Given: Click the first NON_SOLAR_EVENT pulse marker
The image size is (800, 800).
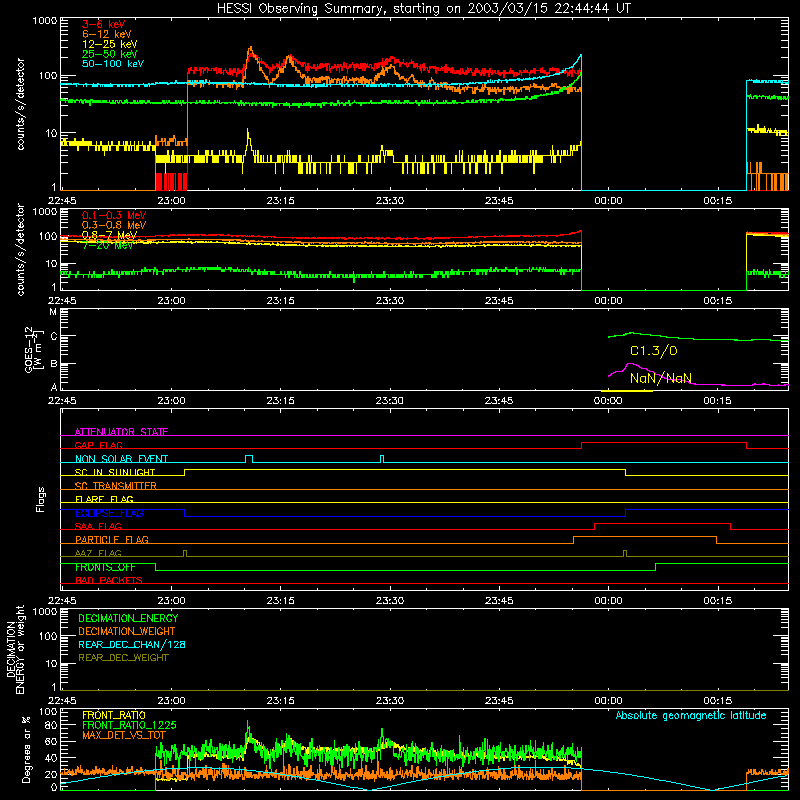Looking at the screenshot, I should tap(249, 458).
